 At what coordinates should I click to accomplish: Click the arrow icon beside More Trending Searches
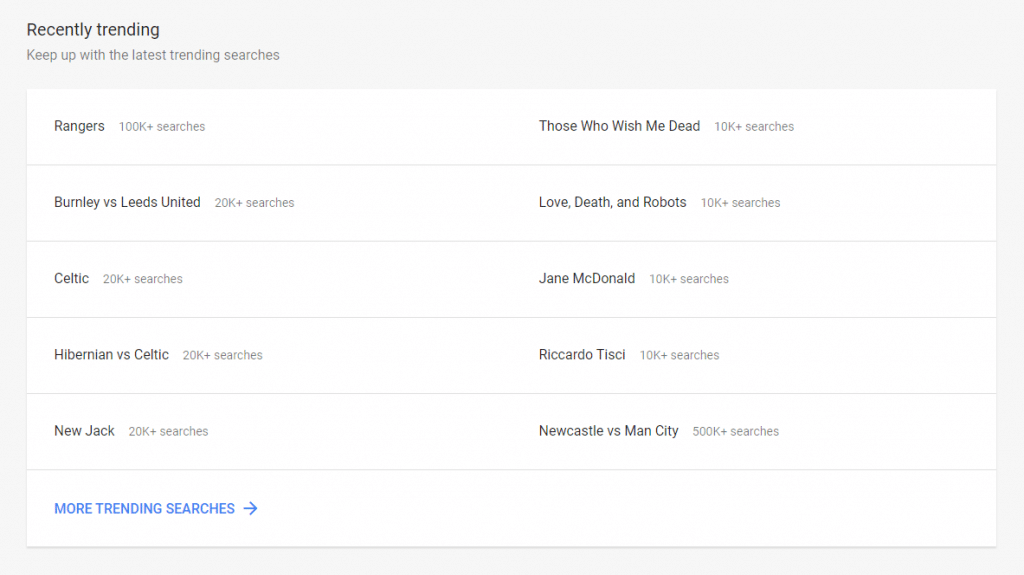[250, 509]
